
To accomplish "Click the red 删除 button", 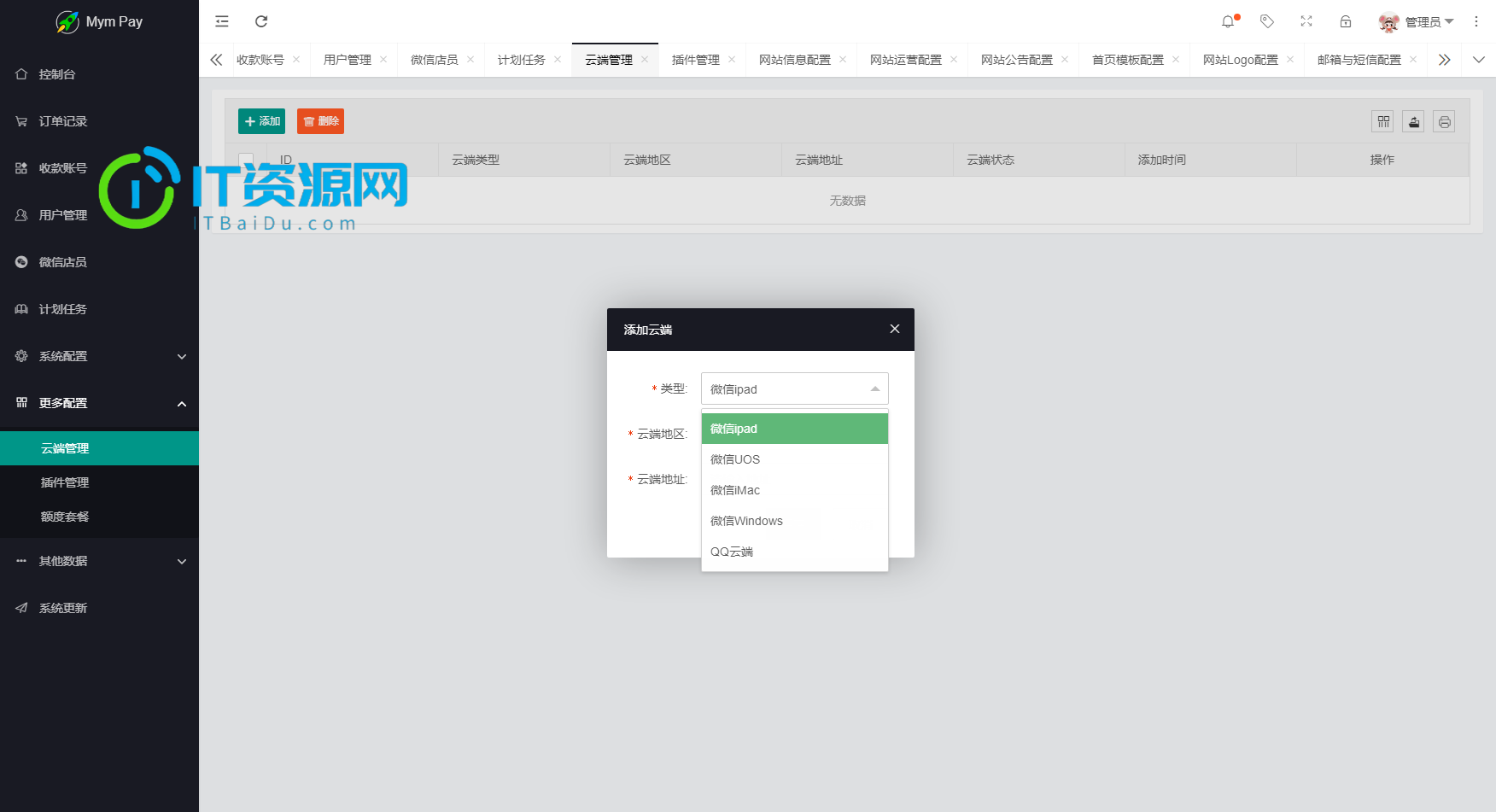I will click(320, 121).
